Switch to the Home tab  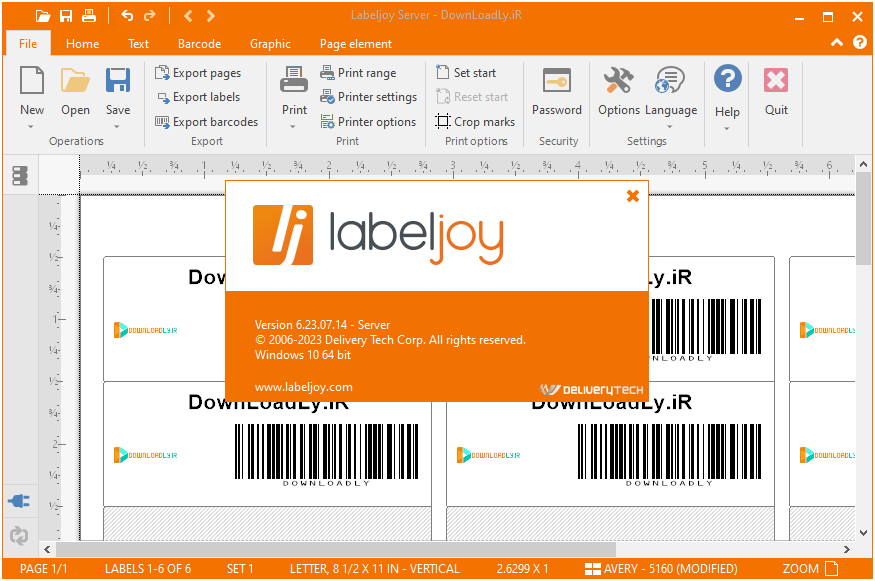[83, 44]
